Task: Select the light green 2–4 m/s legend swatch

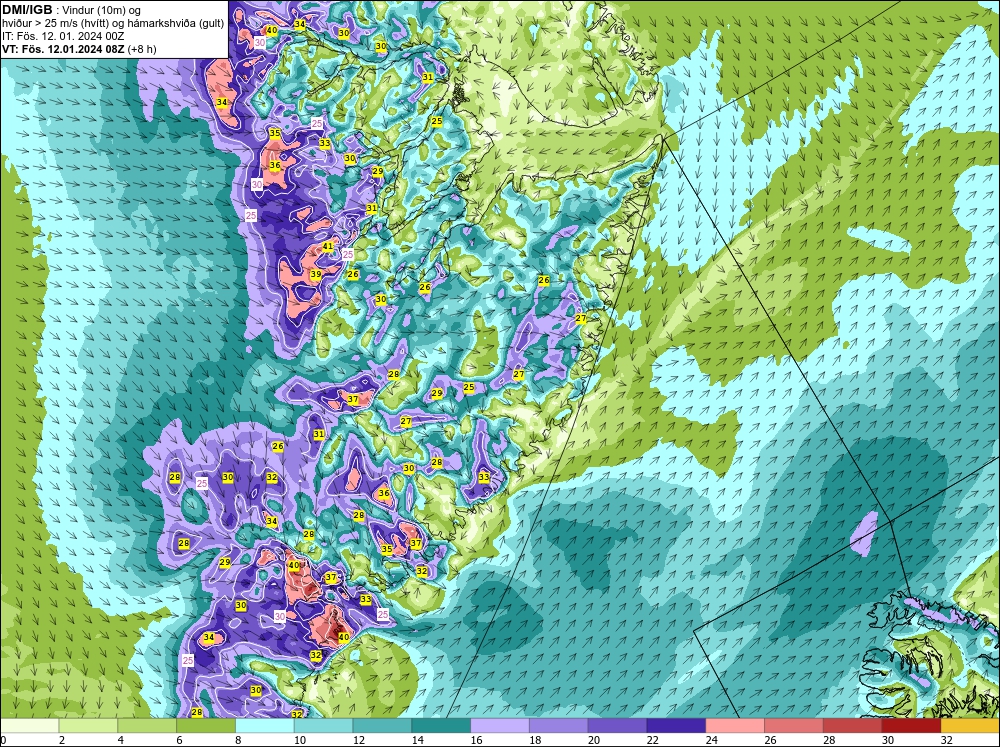Action: (88, 726)
